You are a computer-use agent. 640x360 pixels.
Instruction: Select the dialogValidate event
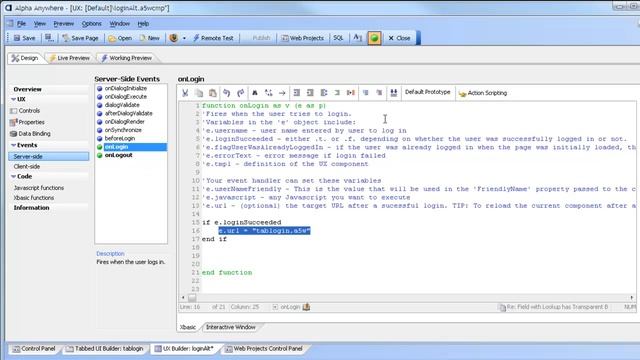122,105
